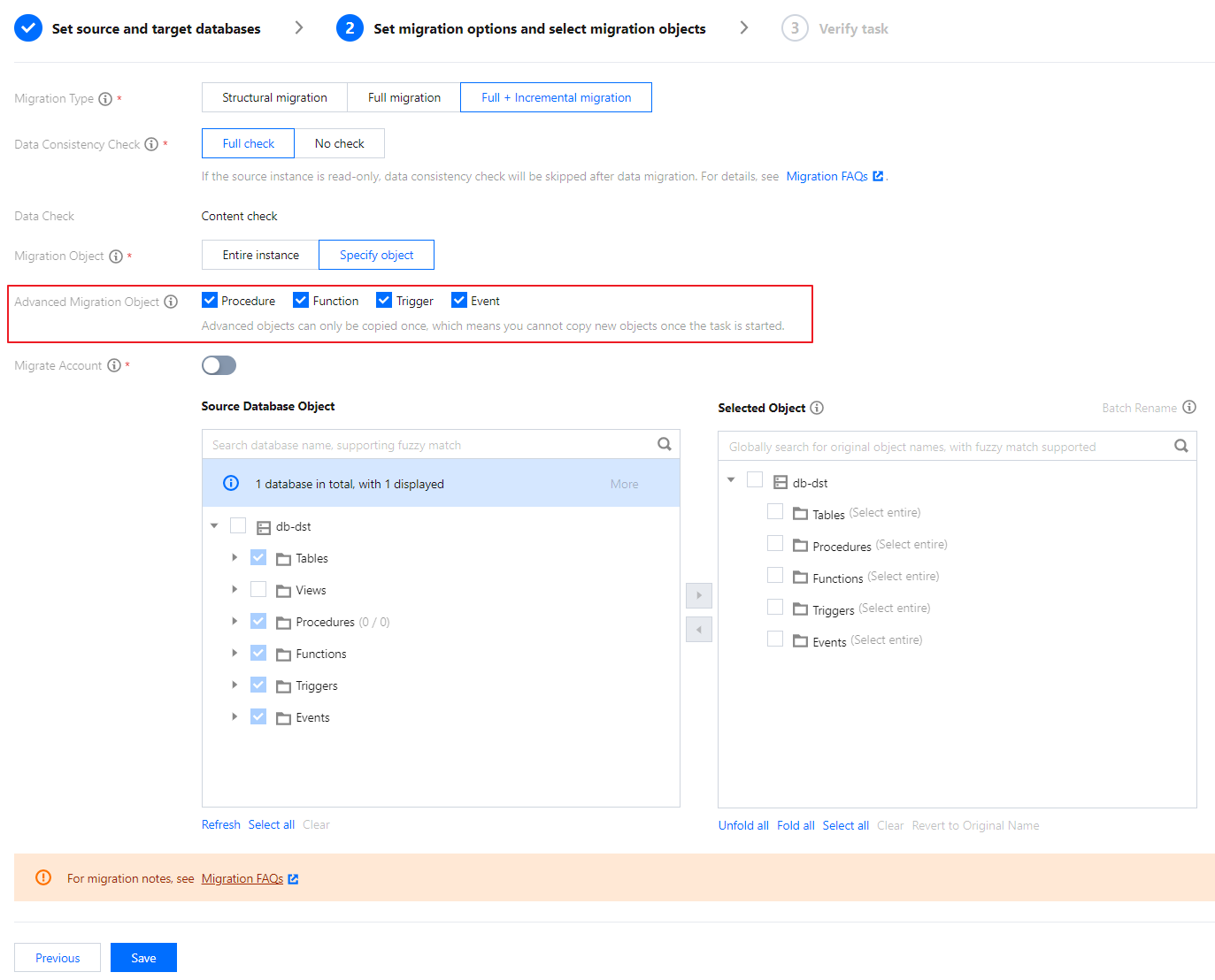Collapse the db-dst node in Selected Object
This screenshot has height=980, width=1215.
point(731,480)
